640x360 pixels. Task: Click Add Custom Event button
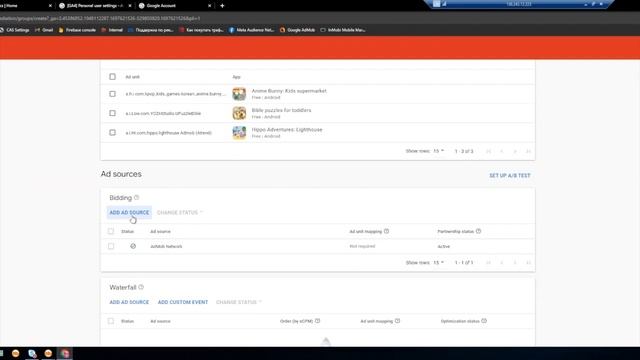tap(183, 302)
